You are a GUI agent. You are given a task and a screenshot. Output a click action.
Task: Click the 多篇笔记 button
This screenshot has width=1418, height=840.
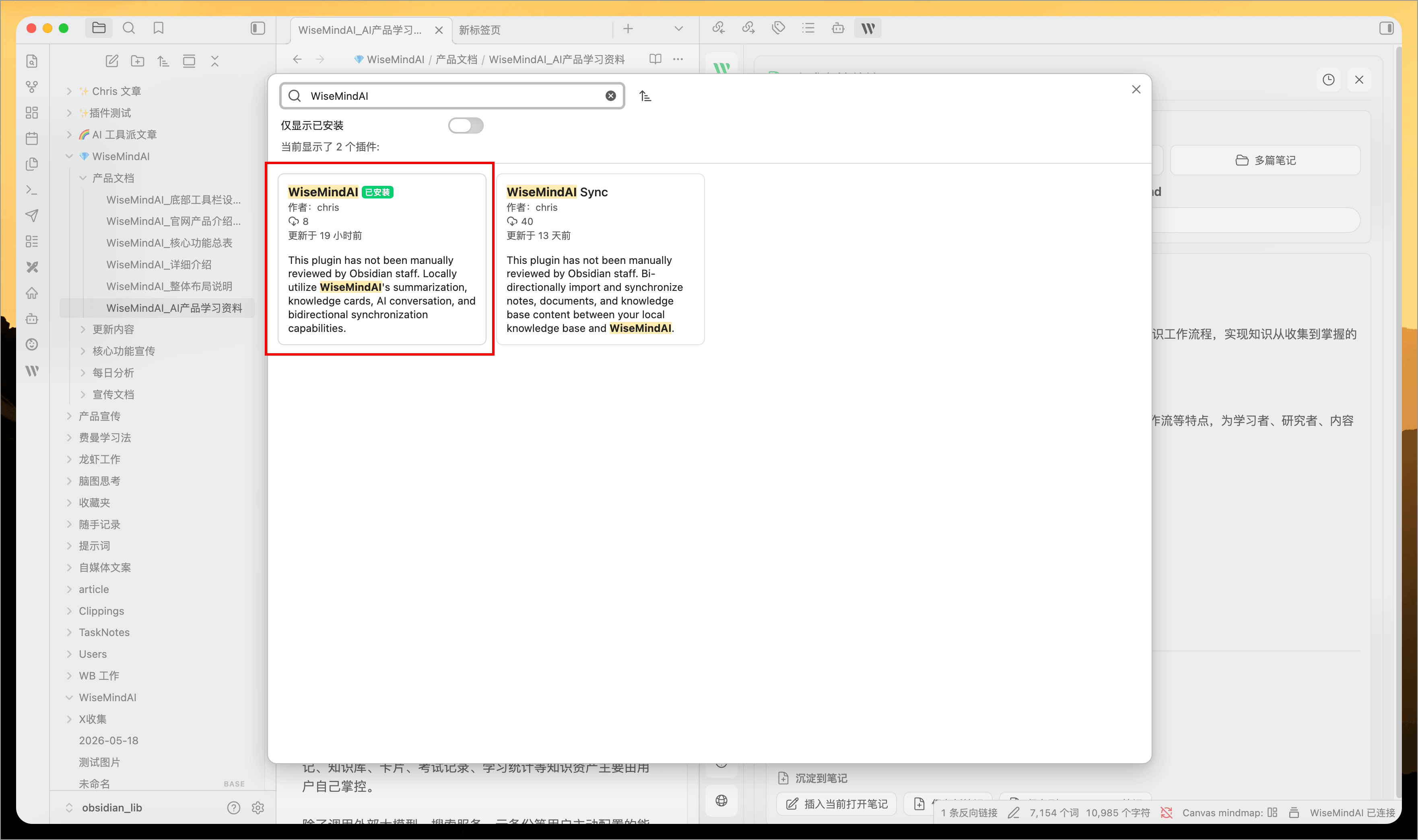[1265, 160]
